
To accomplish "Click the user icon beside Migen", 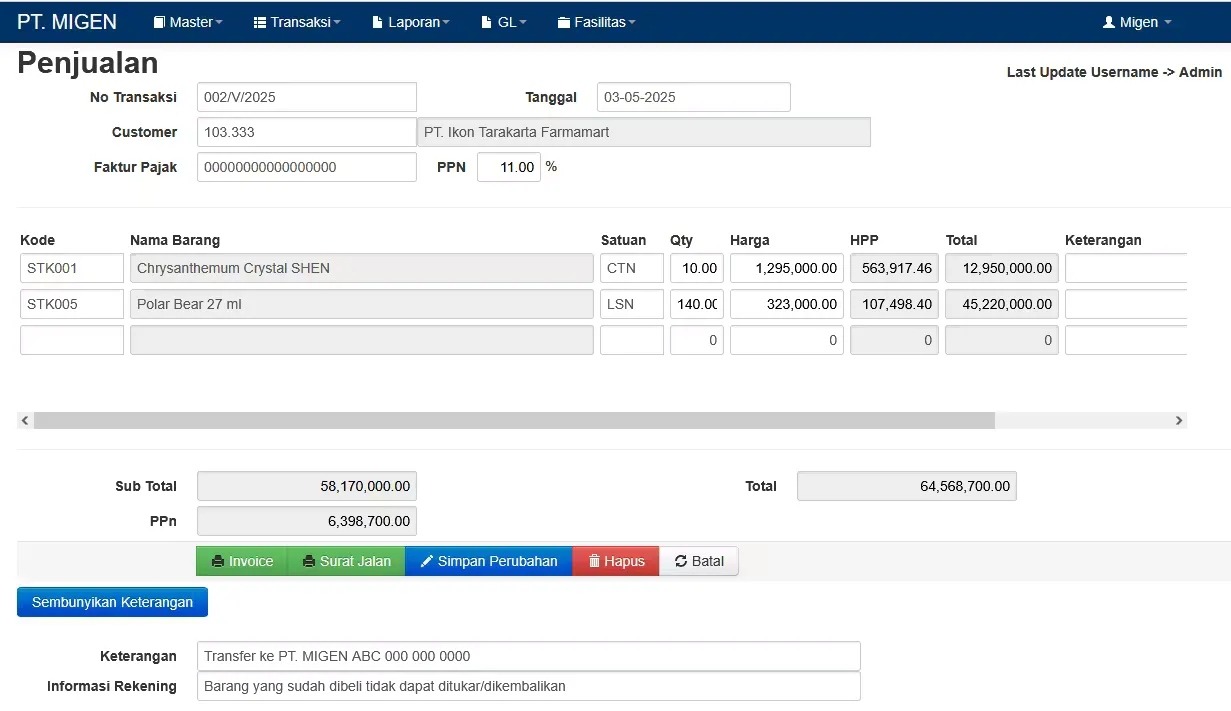I will point(1109,22).
